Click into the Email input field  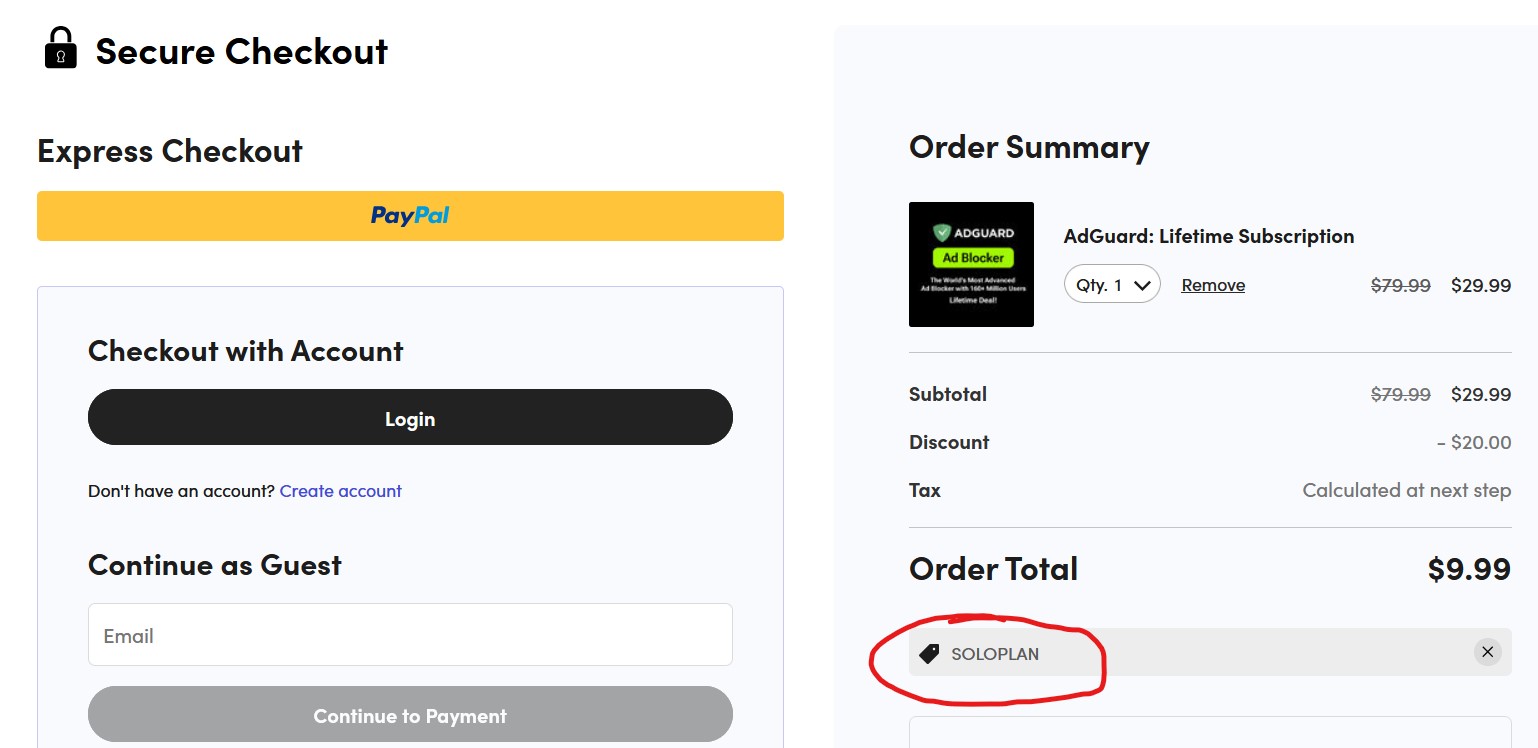pos(409,635)
